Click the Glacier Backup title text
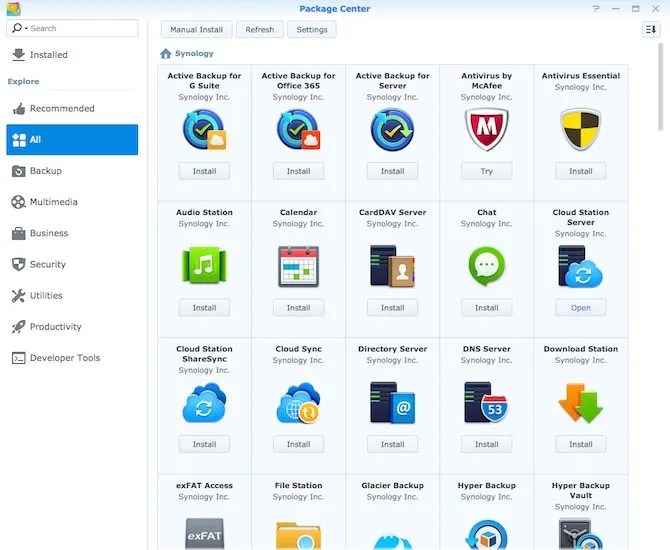Screen dimensions: 670x550 [x=392, y=485]
